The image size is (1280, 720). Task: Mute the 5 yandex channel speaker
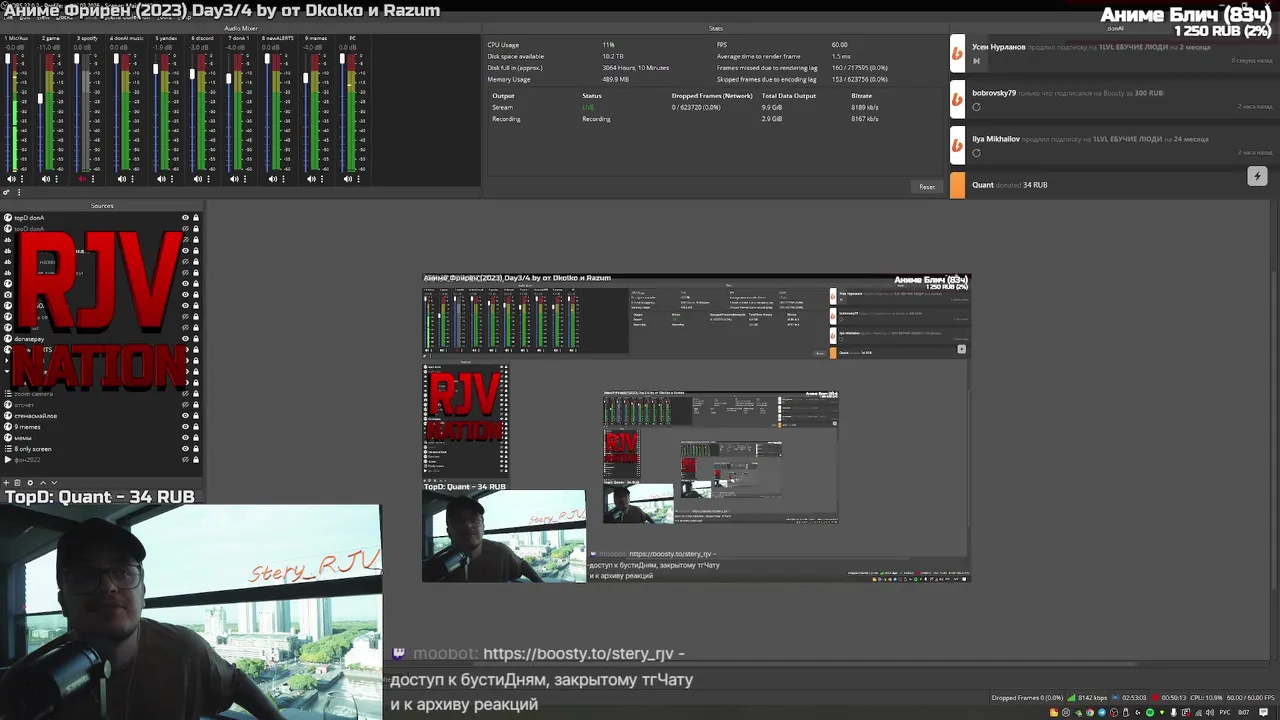161,179
